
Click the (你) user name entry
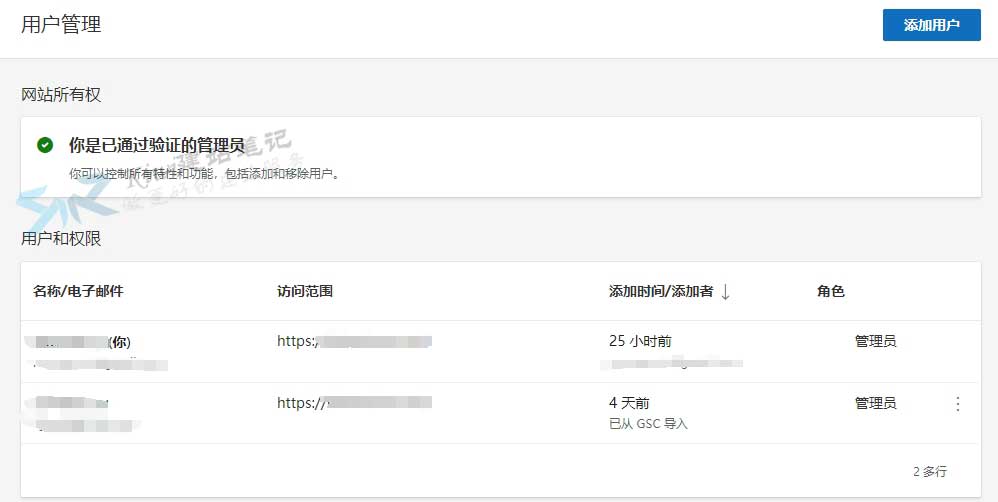tap(78, 342)
